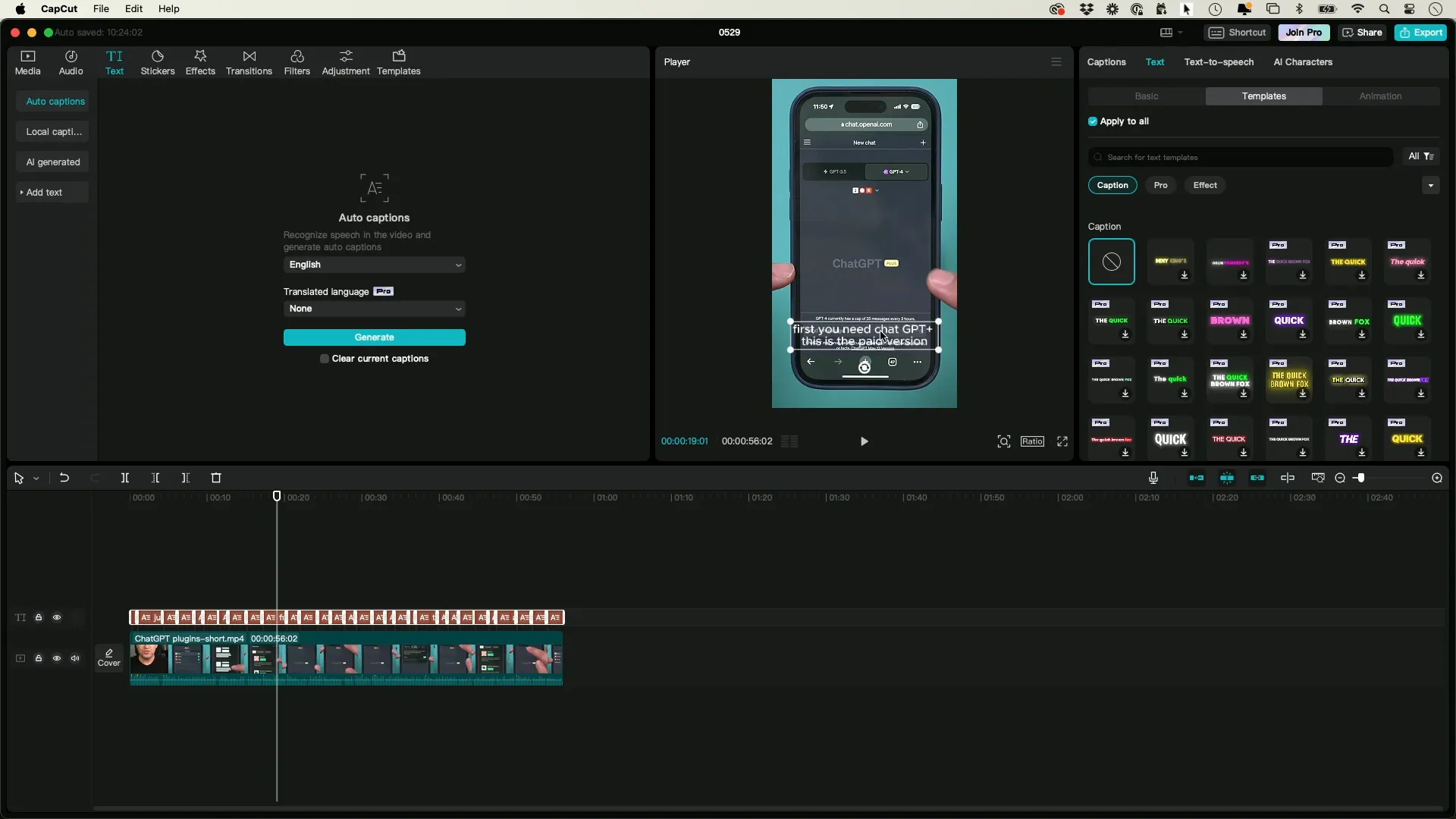Enable Clear current captions checkbox
1456x819 pixels.
pyautogui.click(x=325, y=359)
